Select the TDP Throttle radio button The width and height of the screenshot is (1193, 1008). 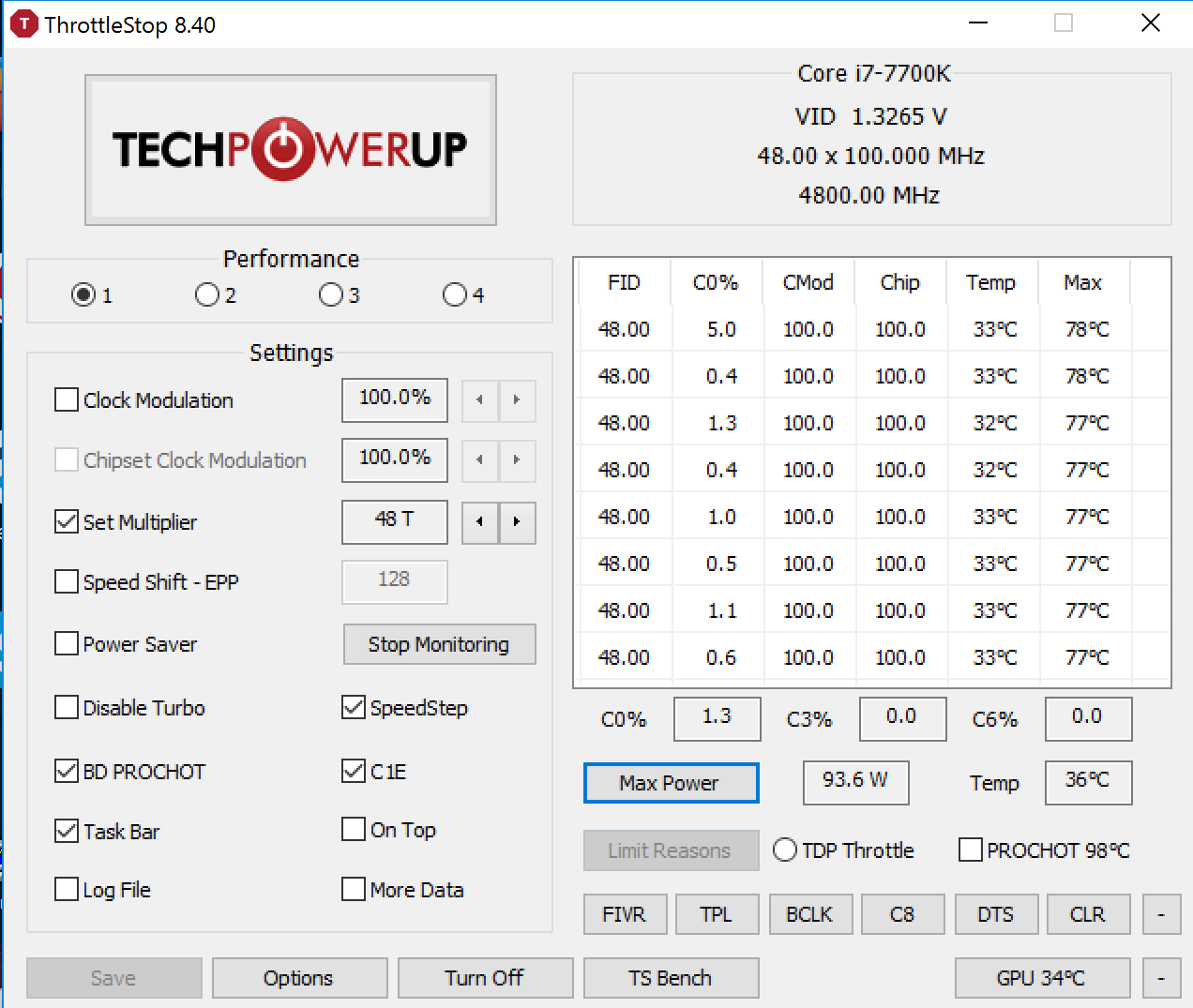click(785, 850)
